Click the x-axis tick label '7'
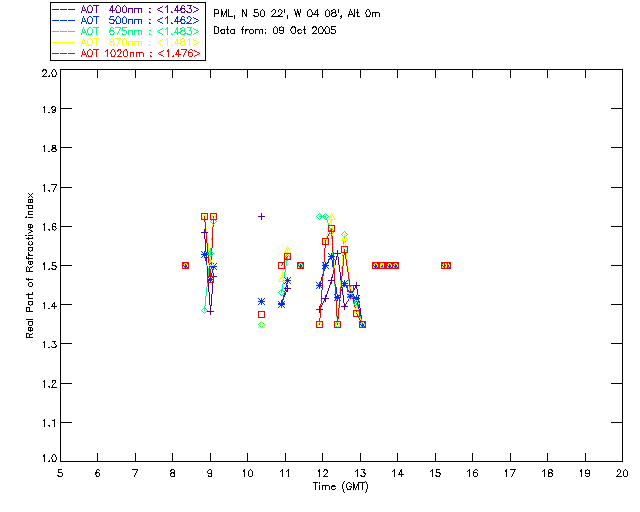Image resolution: width=640 pixels, height=512 pixels. (135, 473)
